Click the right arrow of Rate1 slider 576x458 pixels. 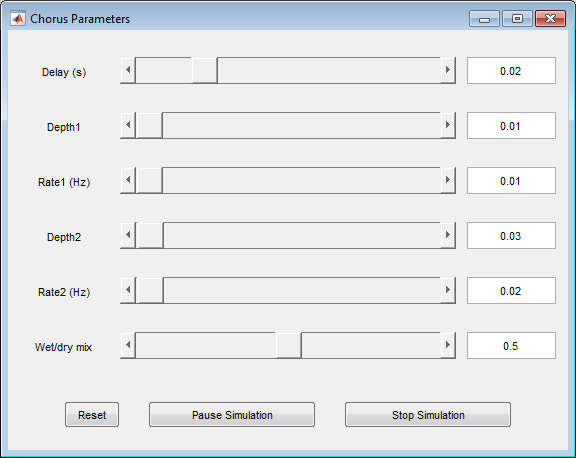pyautogui.click(x=448, y=180)
